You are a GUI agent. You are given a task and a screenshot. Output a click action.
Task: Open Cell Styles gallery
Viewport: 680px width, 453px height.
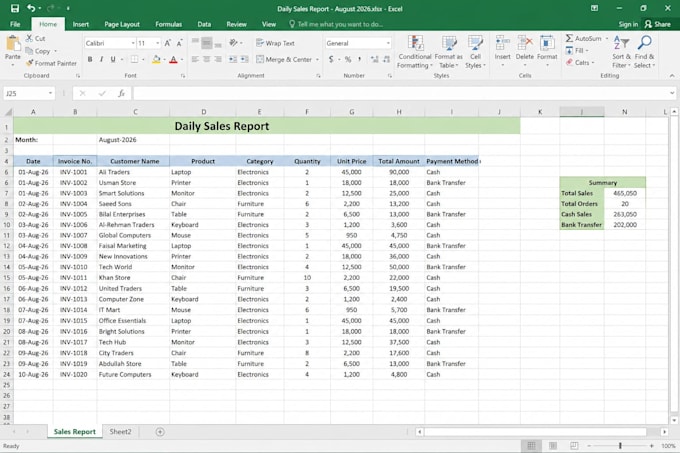pyautogui.click(x=475, y=52)
